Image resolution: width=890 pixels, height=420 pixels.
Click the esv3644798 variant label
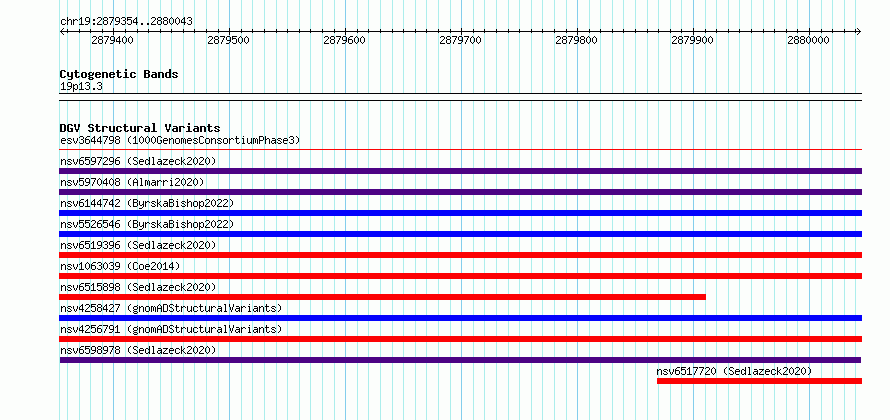coord(180,140)
